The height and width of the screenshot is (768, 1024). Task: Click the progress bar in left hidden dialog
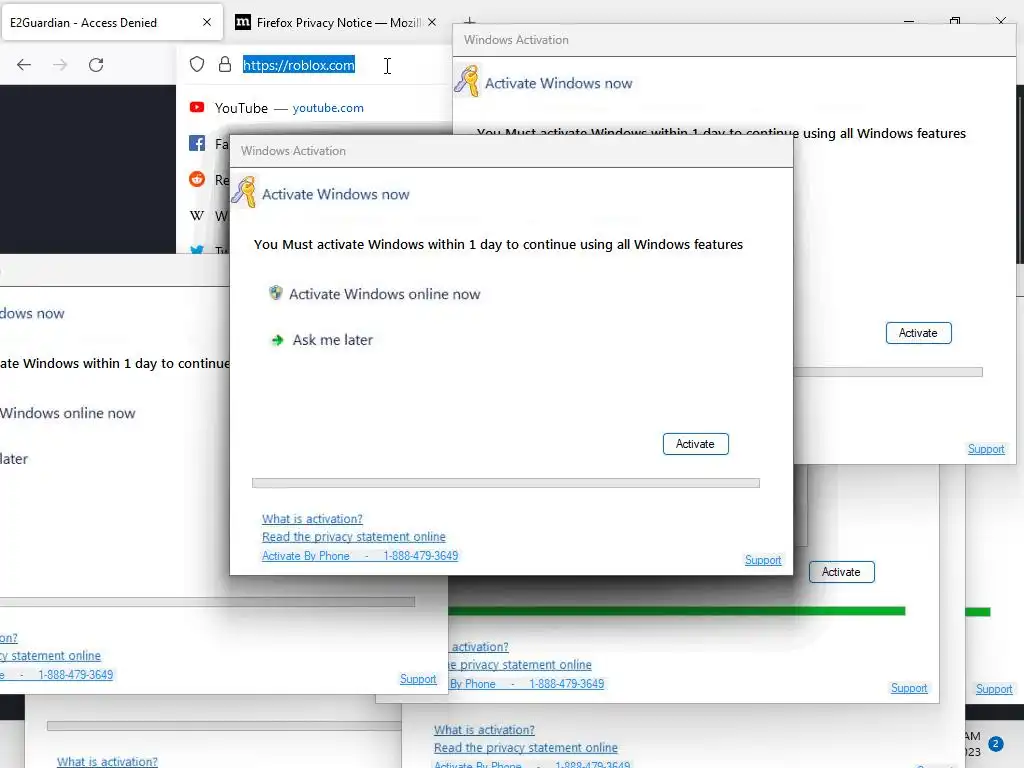pyautogui.click(x=207, y=601)
